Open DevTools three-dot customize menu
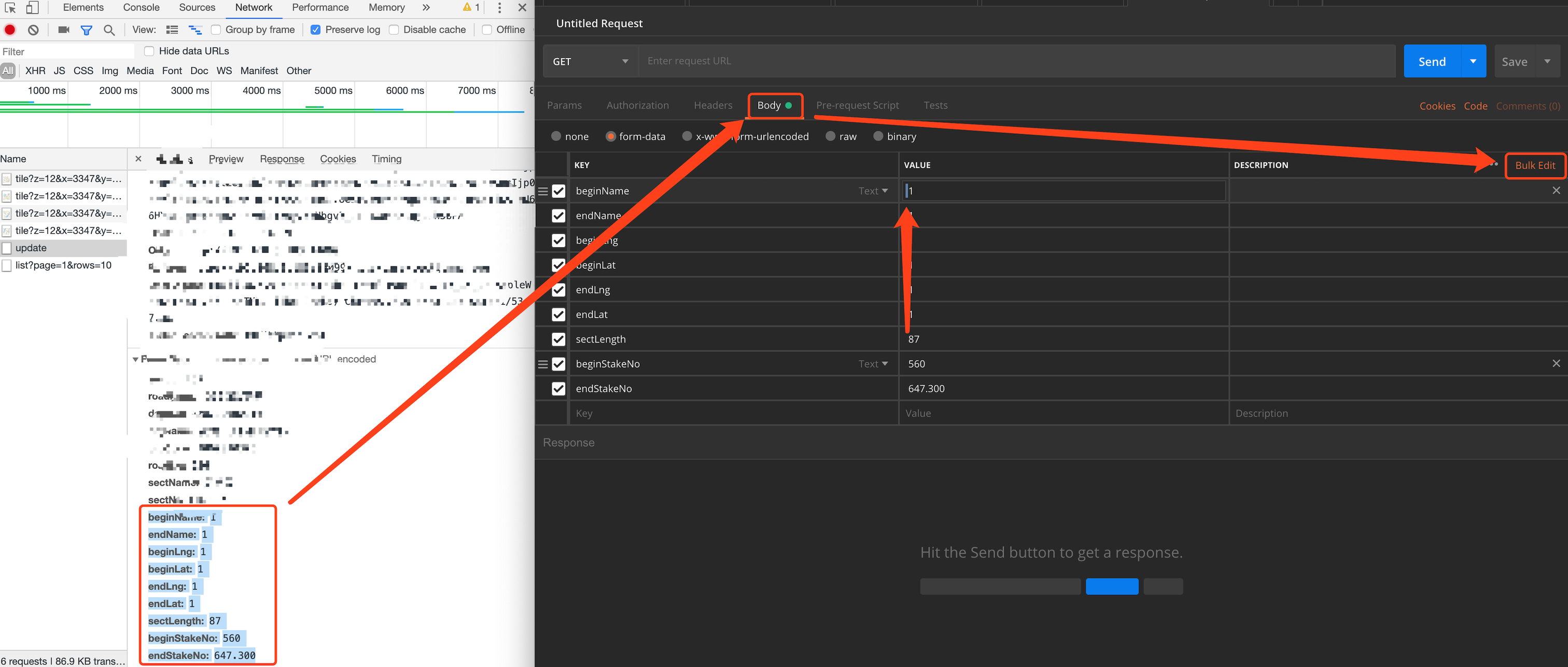Image resolution: width=1568 pixels, height=667 pixels. coord(499,8)
